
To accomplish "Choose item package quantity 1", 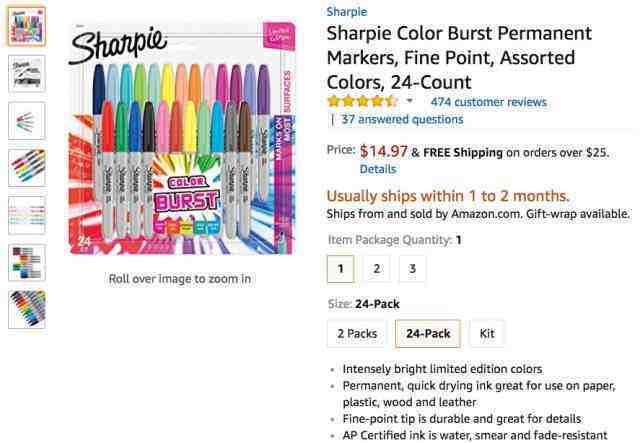I will click(x=341, y=268).
